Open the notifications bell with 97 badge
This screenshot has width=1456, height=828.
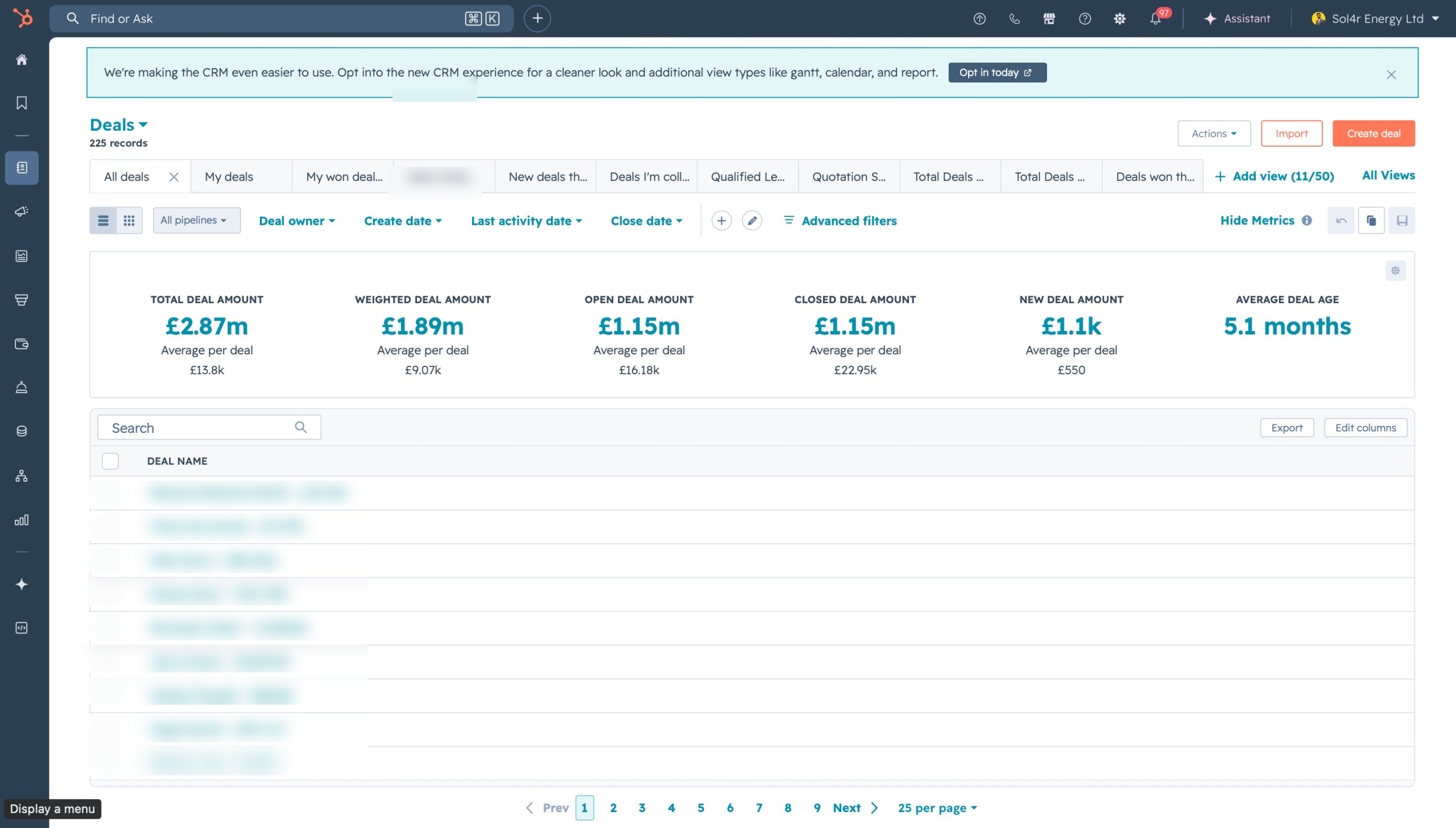click(1157, 18)
